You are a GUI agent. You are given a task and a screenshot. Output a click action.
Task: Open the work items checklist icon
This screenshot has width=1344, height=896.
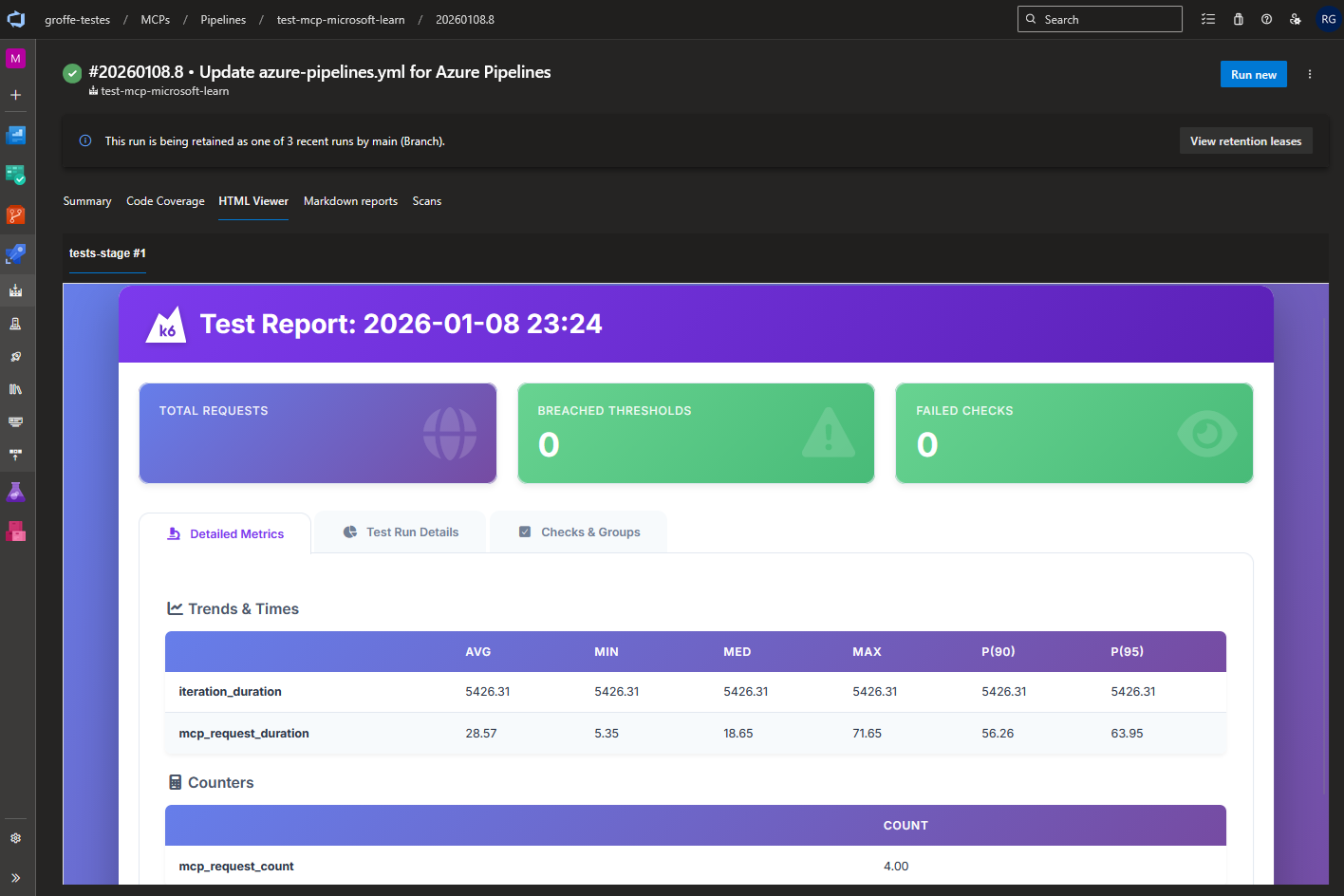(x=1208, y=19)
